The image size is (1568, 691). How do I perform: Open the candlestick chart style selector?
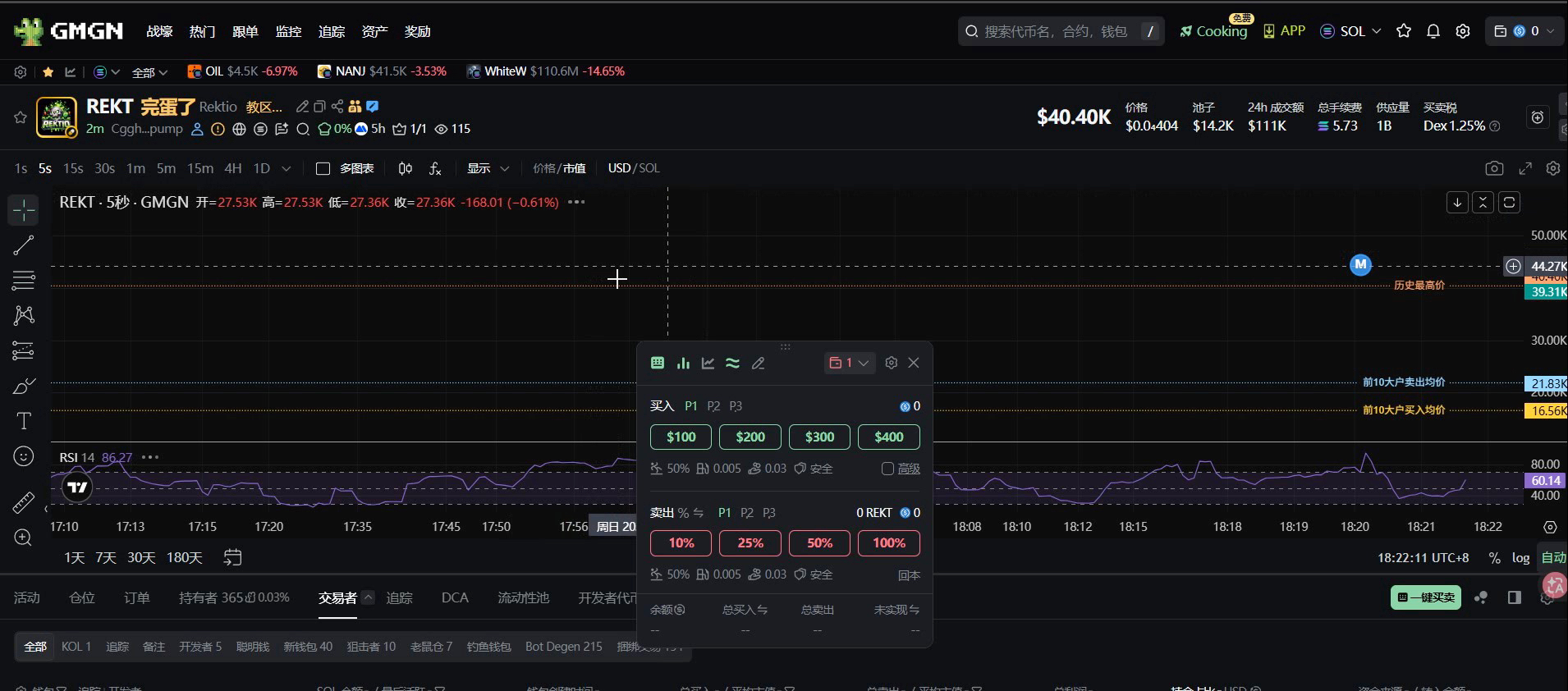click(405, 168)
